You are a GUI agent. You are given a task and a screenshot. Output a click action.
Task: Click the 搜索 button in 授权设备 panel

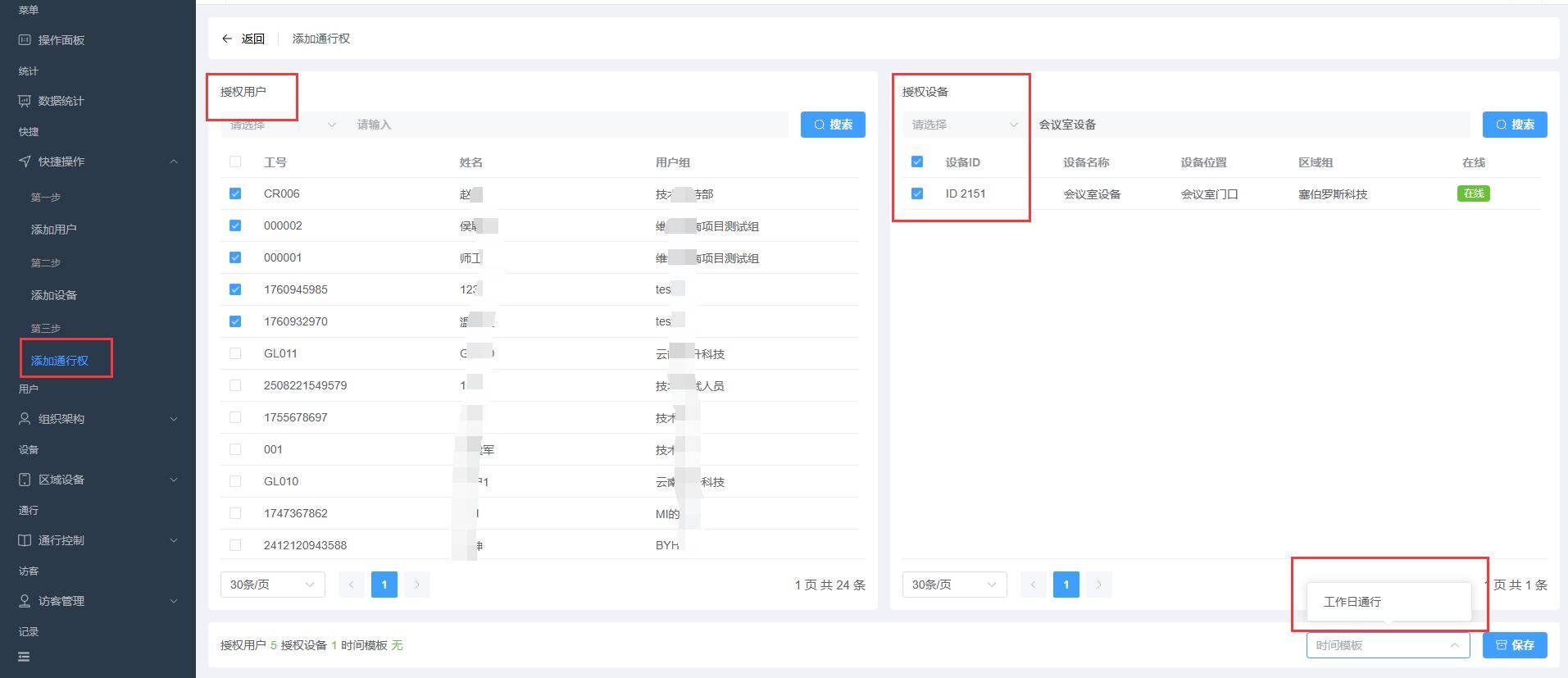tap(1514, 125)
